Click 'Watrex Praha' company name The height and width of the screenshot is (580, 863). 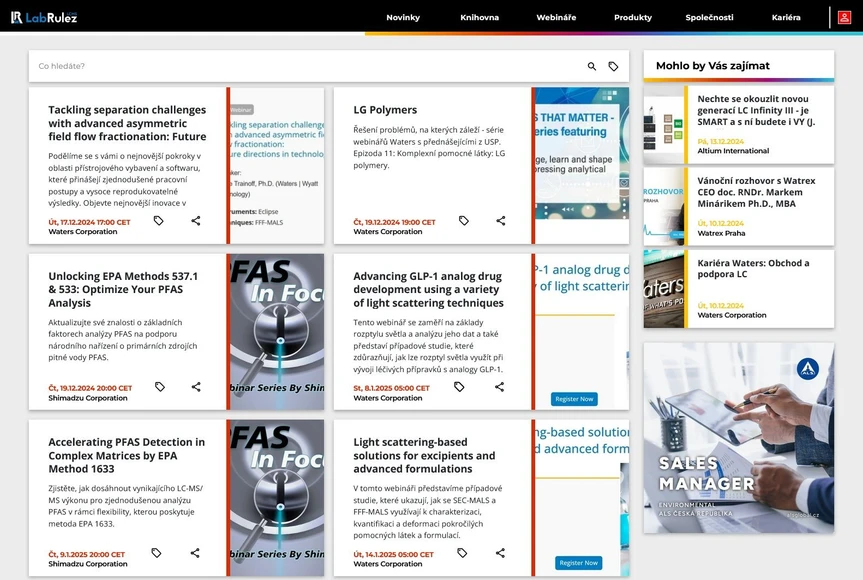[x=721, y=233]
